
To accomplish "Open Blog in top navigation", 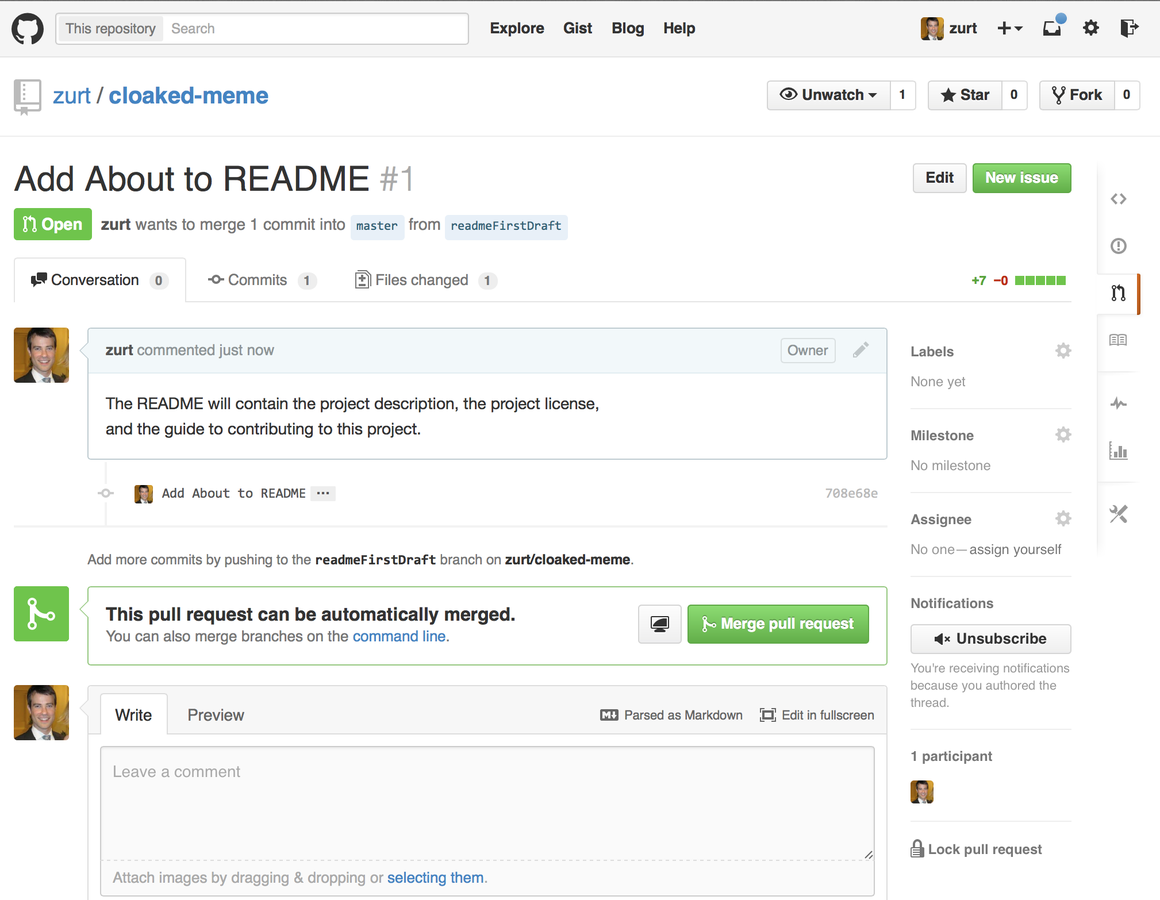I will (627, 28).
